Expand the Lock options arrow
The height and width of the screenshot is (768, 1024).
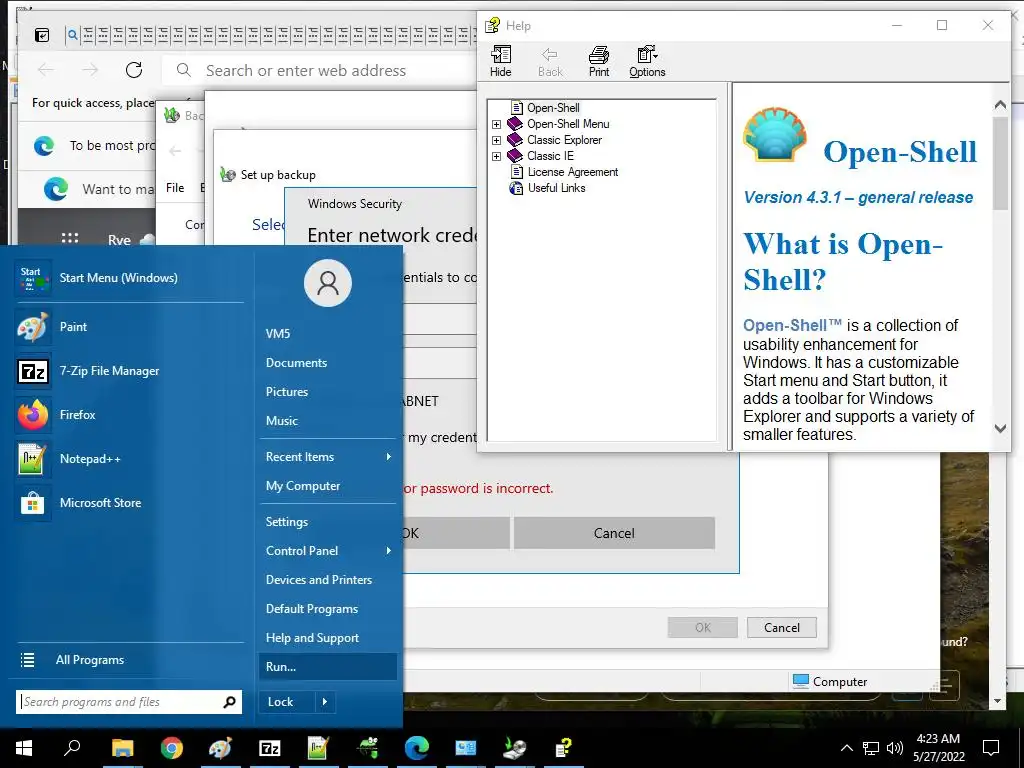(x=325, y=702)
